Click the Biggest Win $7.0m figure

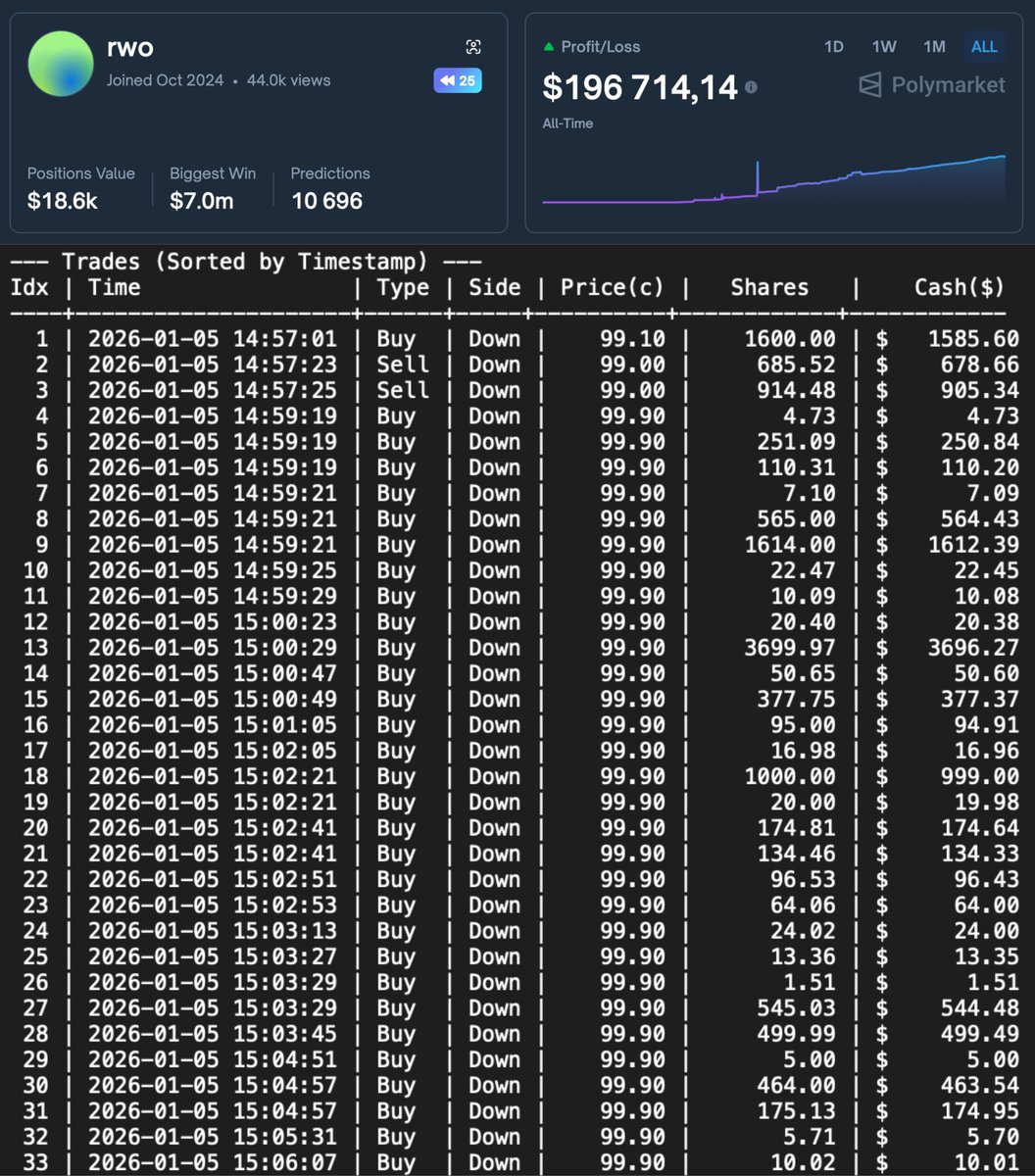201,201
